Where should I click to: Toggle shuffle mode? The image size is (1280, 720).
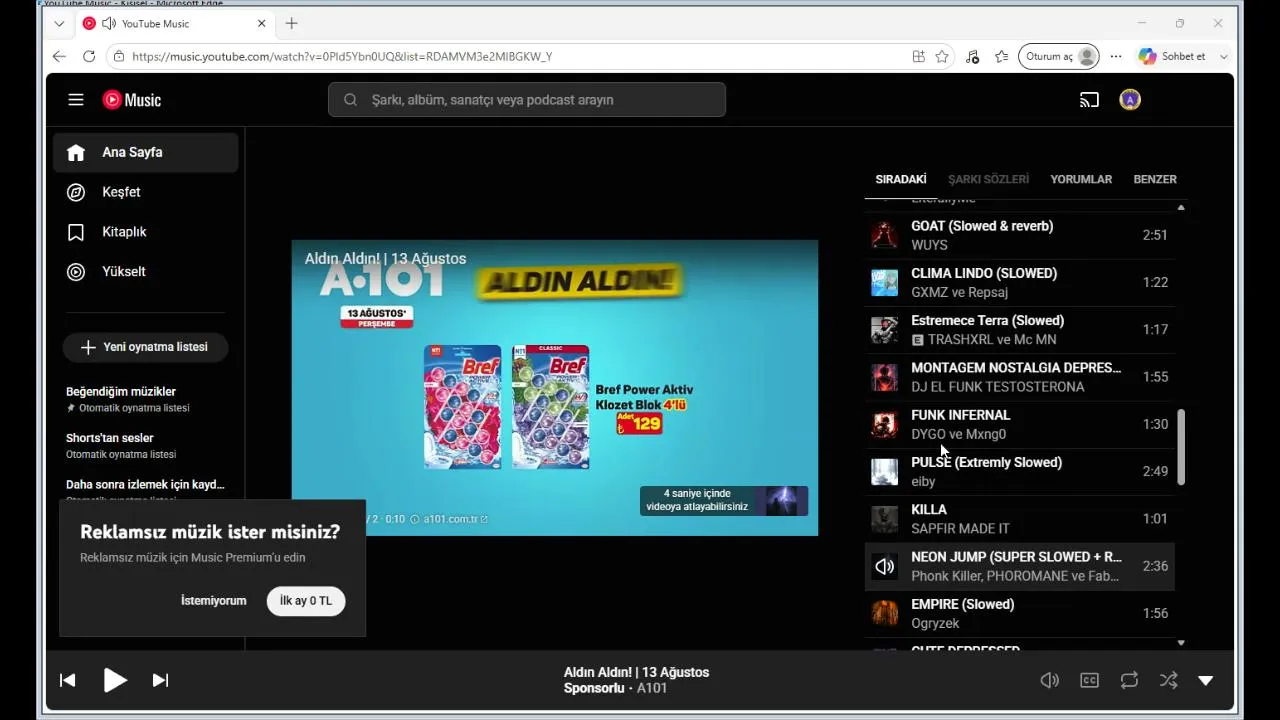pos(1168,680)
